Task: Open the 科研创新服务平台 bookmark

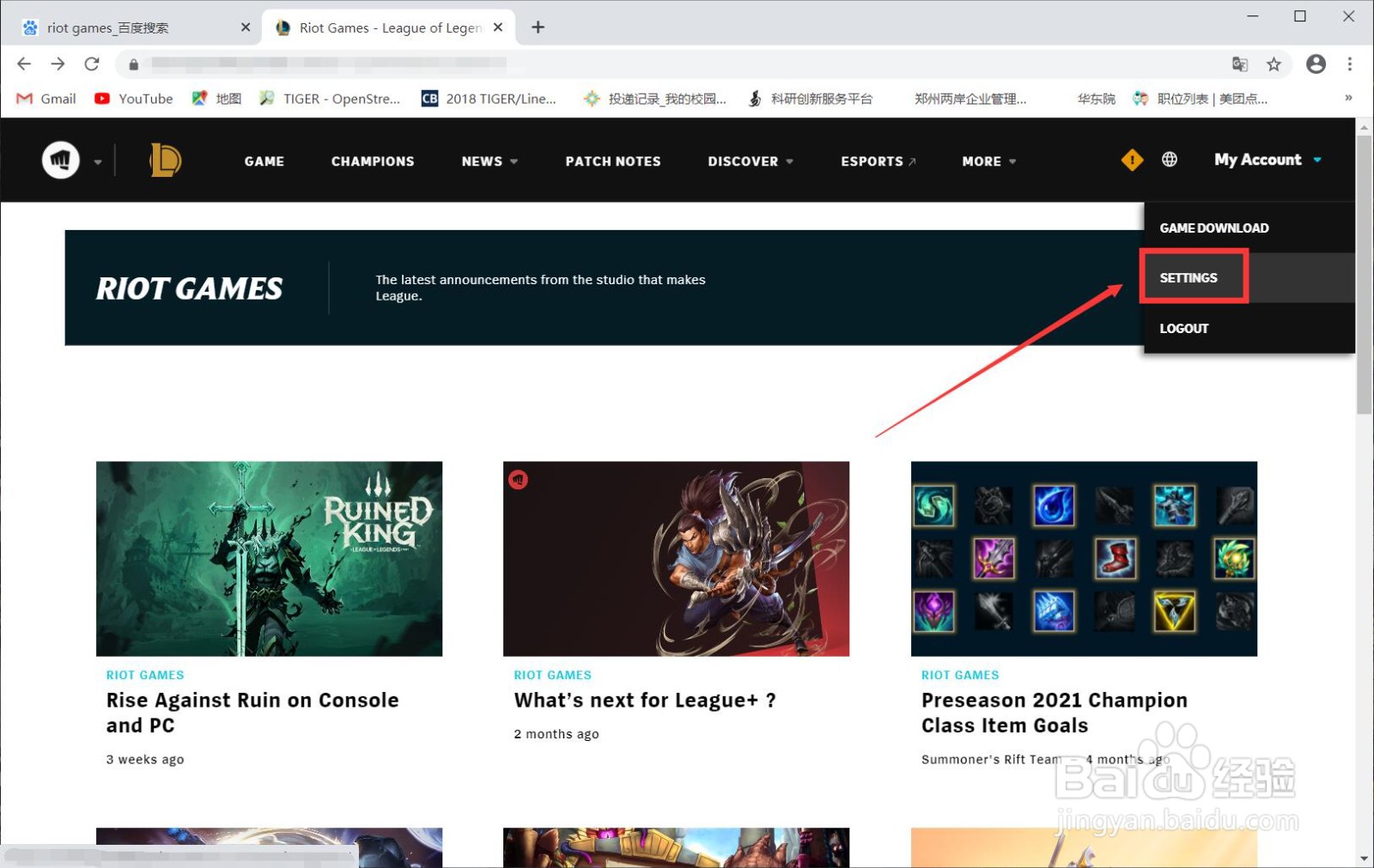Action: (x=811, y=99)
